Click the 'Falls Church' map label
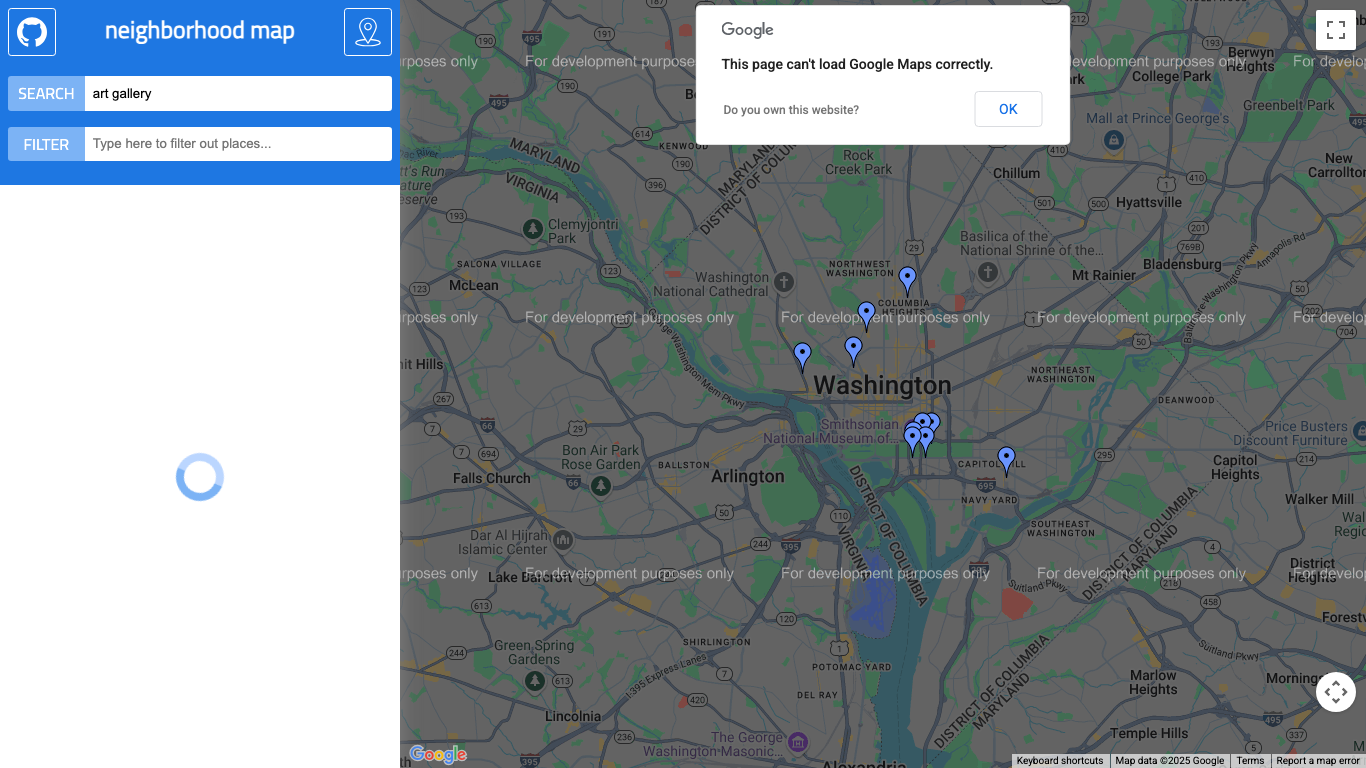 click(492, 478)
